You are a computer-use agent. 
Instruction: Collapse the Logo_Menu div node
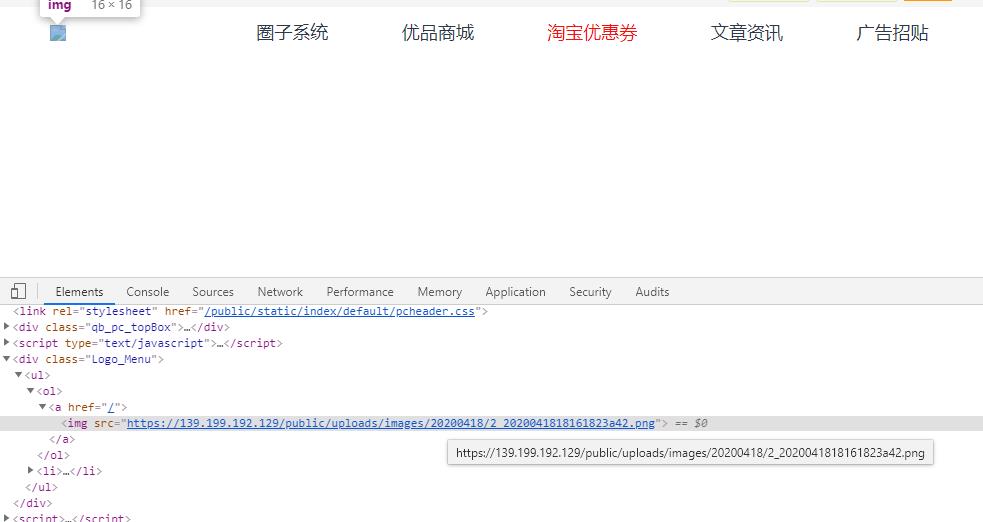(x=7, y=359)
